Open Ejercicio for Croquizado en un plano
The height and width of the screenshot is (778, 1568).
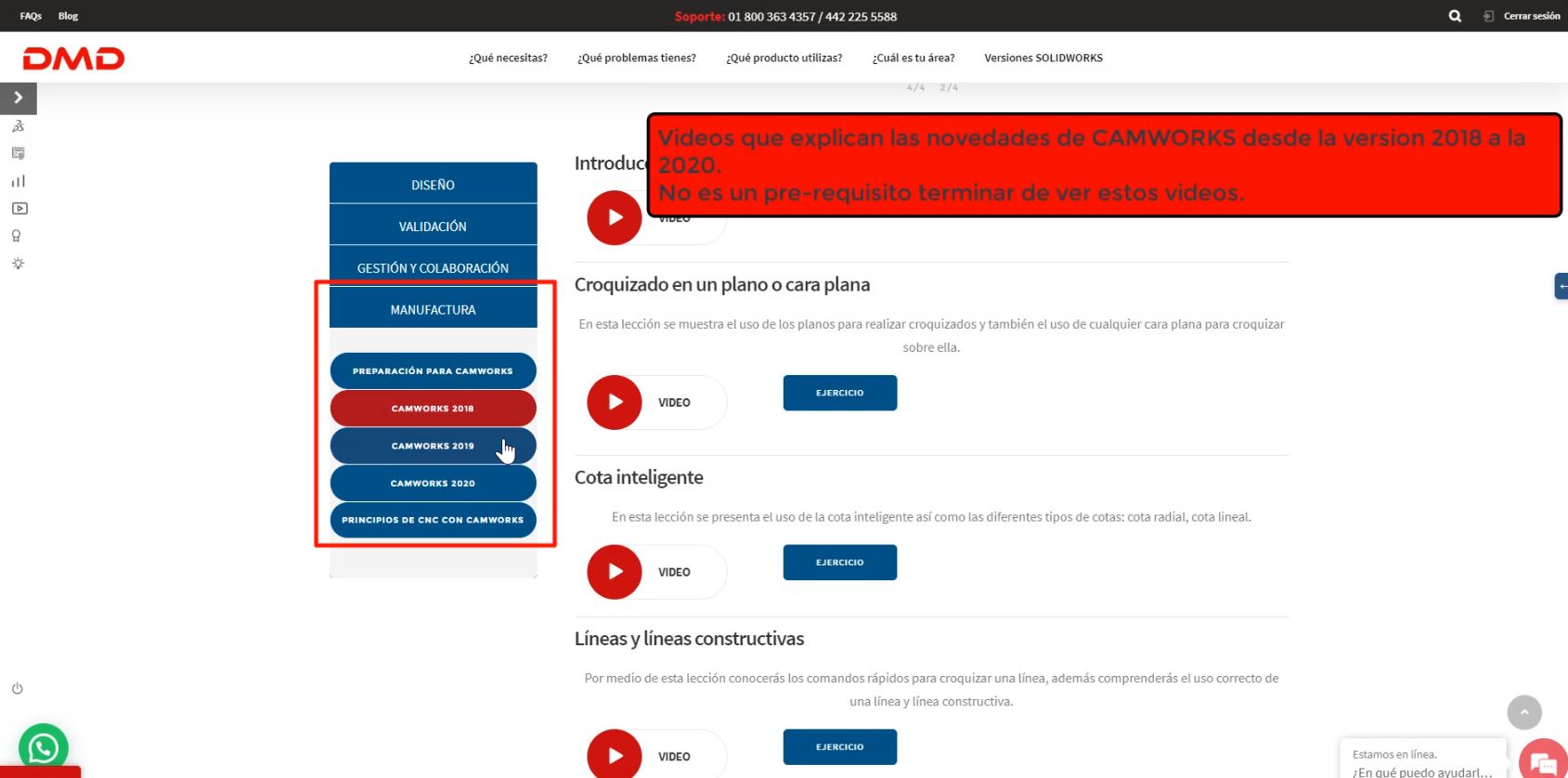click(840, 393)
